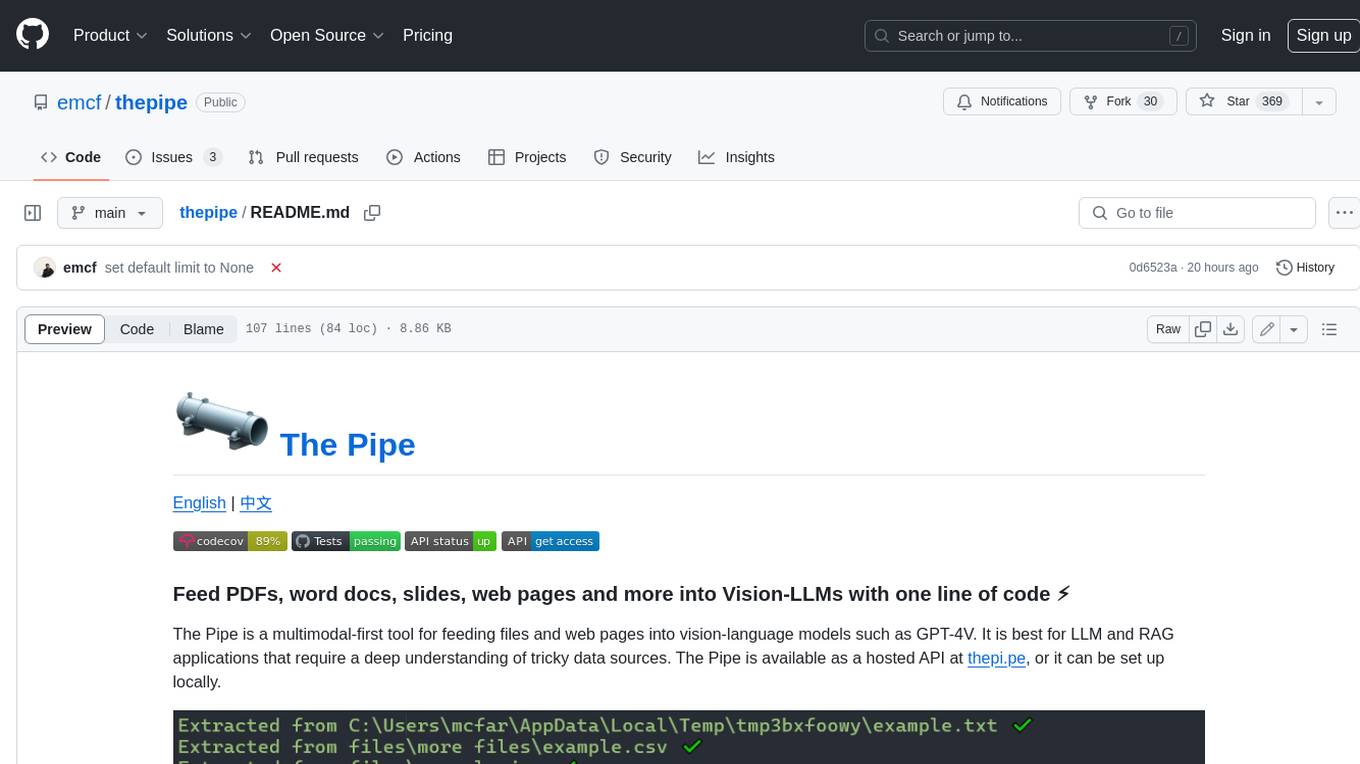Click the failed checks red X icon
1360x764 pixels.
click(277, 268)
